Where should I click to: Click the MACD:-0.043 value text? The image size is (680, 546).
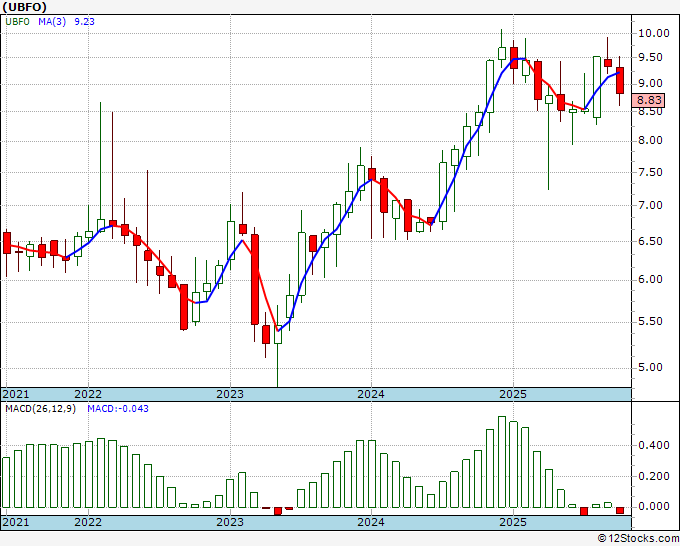pos(118,409)
